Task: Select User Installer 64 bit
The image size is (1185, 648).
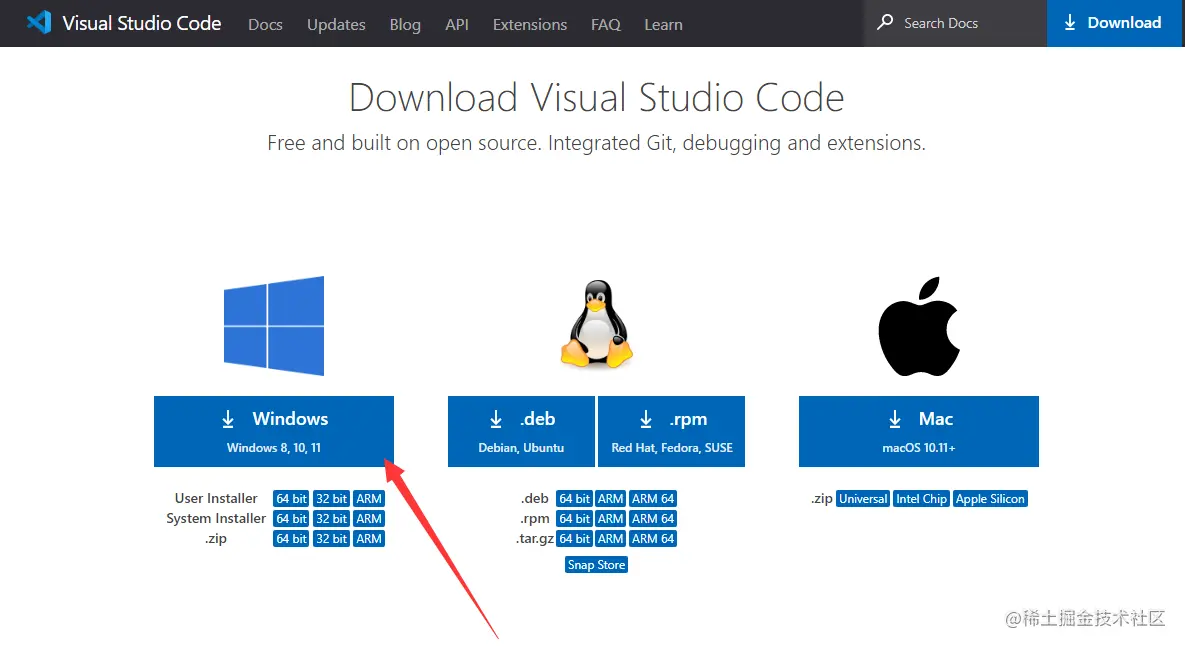Action: click(x=291, y=498)
